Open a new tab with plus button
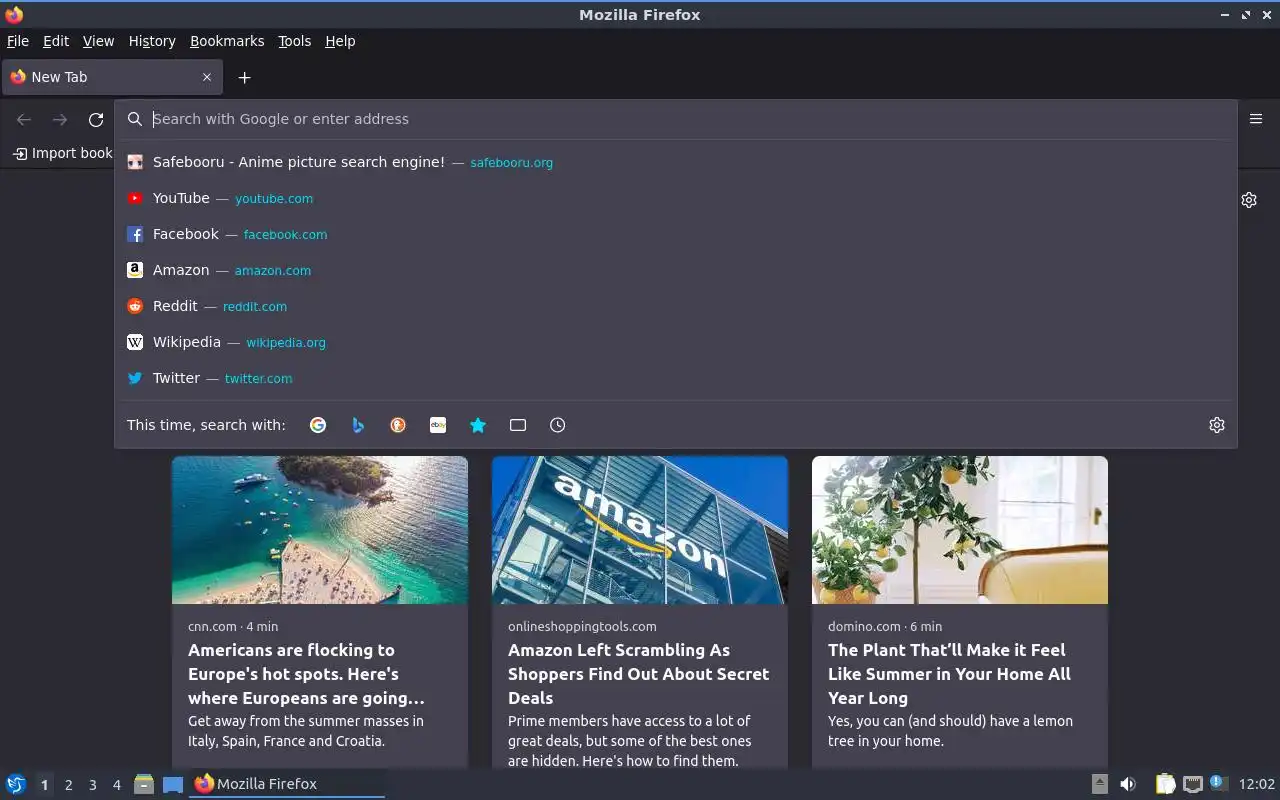1280x800 pixels. tap(244, 77)
